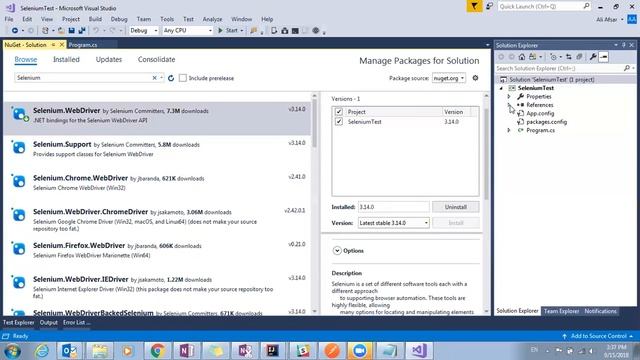Click the Save file toolbar icon

[x=72, y=31]
